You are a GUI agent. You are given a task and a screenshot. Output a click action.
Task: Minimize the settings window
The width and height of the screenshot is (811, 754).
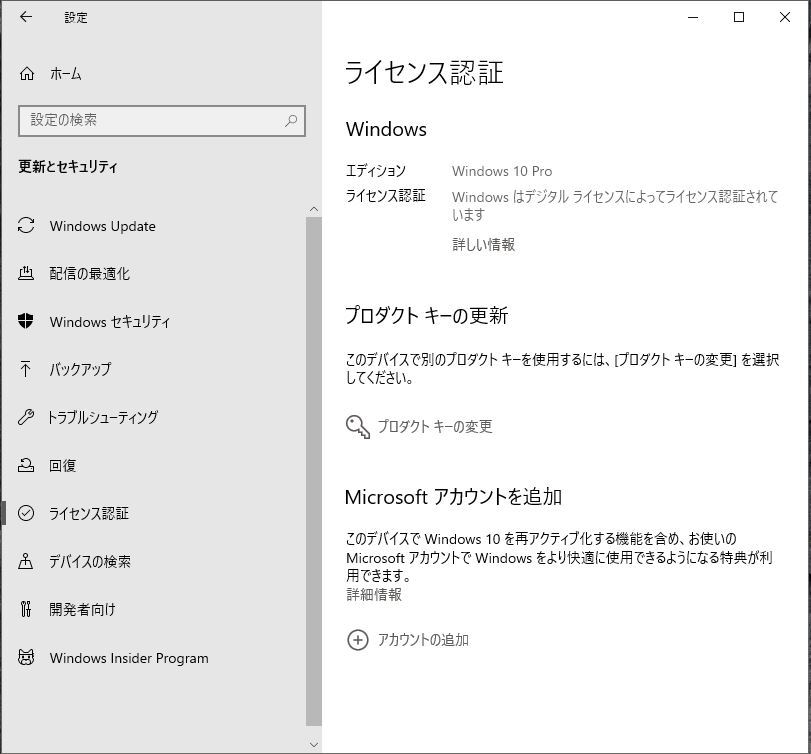(x=693, y=17)
